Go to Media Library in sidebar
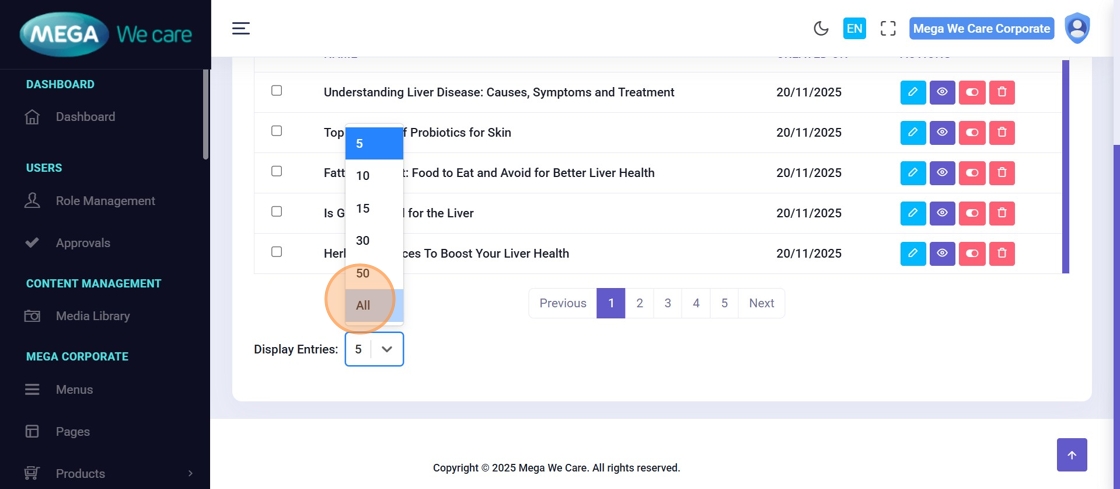The image size is (1120, 489). click(x=93, y=316)
